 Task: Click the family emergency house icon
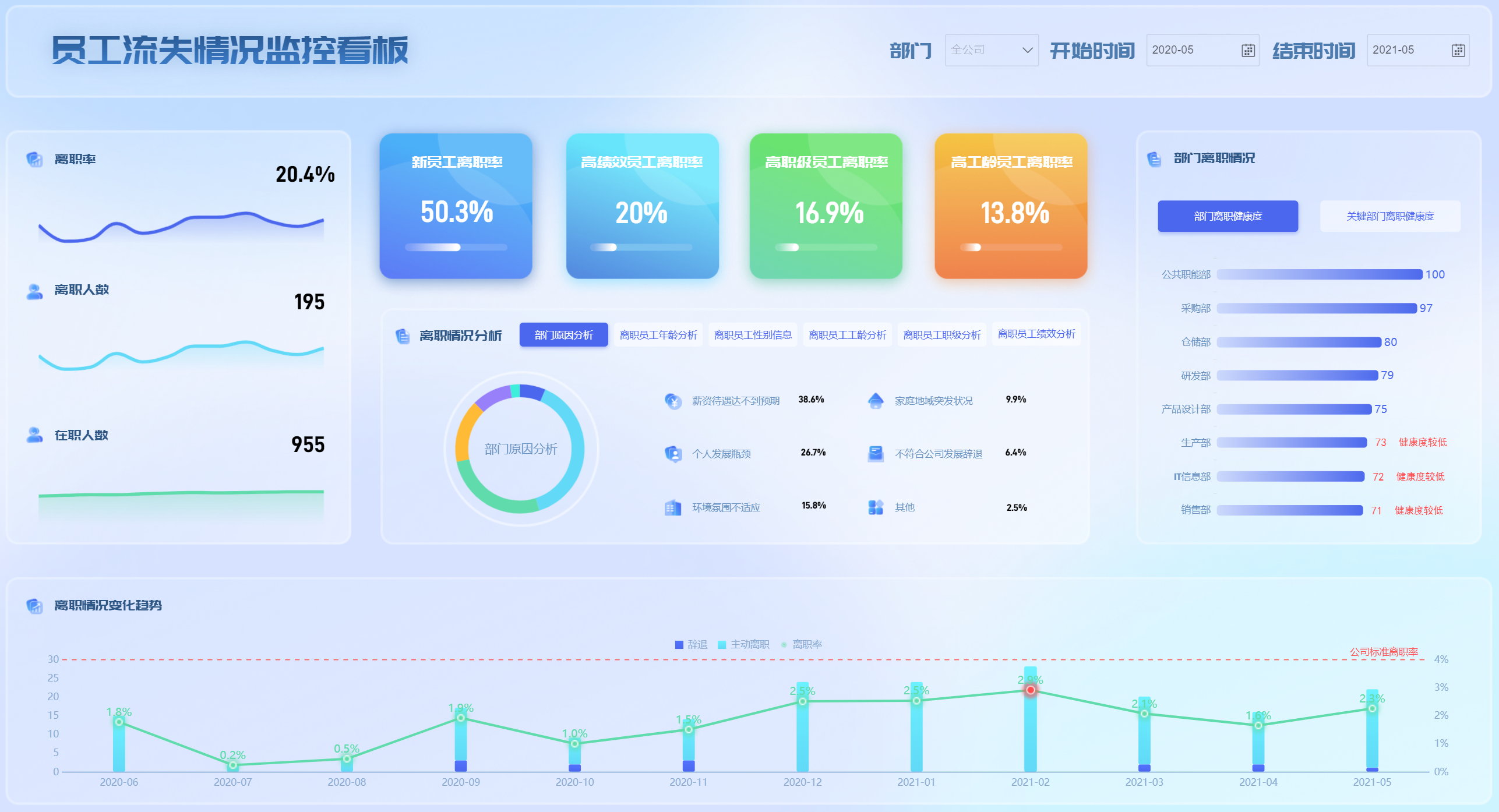coord(875,401)
